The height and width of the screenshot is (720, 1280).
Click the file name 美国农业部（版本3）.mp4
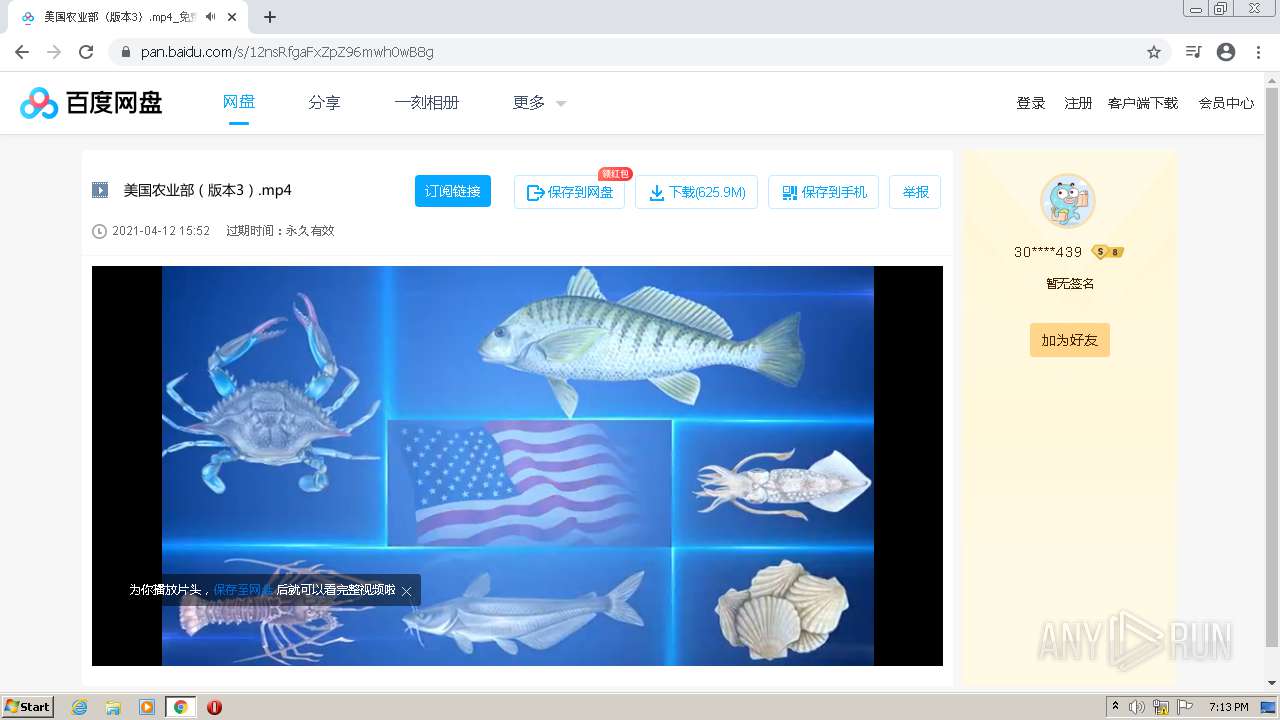click(x=208, y=190)
